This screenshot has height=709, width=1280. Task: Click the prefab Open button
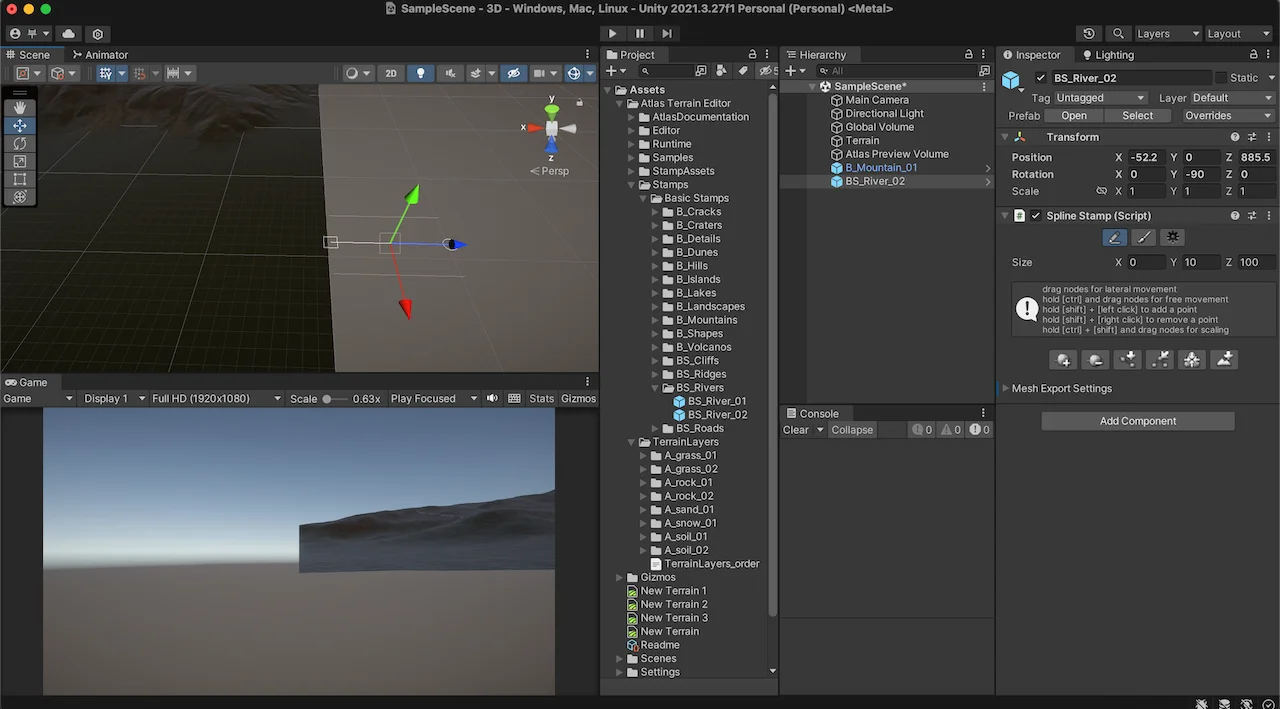[x=1074, y=116]
